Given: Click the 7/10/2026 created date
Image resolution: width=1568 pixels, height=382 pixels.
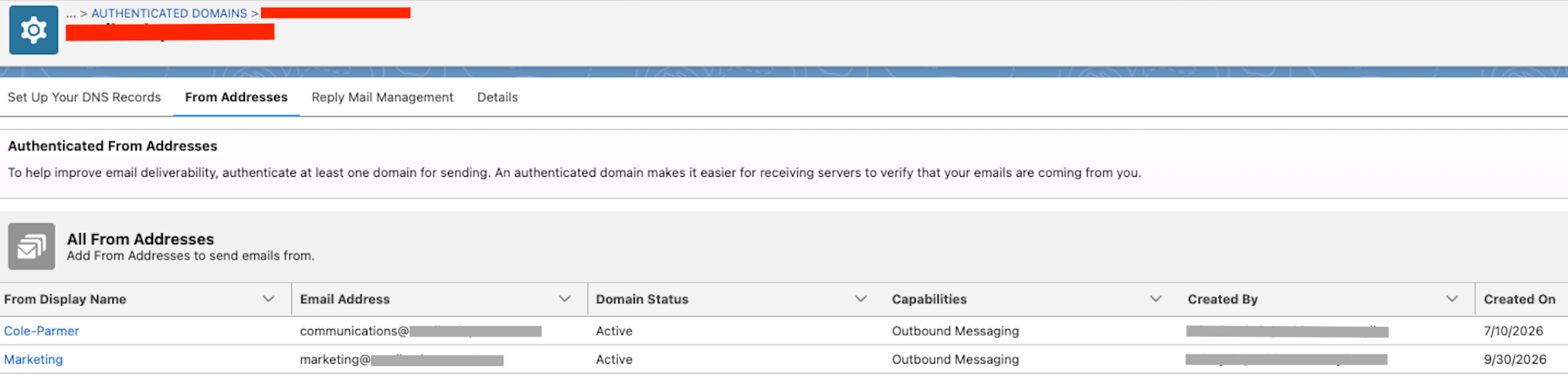Looking at the screenshot, I should tap(1513, 331).
